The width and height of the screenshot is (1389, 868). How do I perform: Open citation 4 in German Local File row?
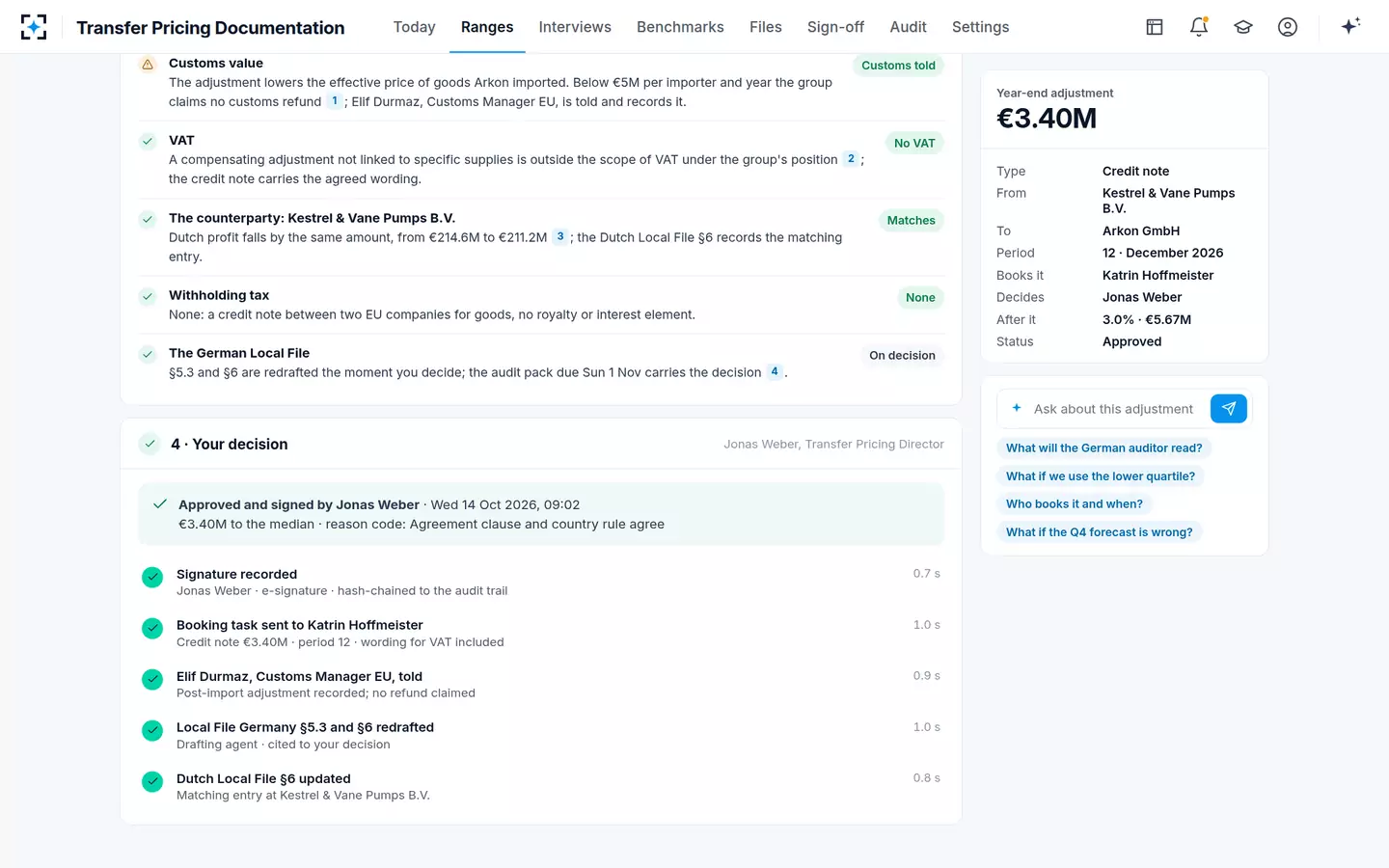click(775, 371)
